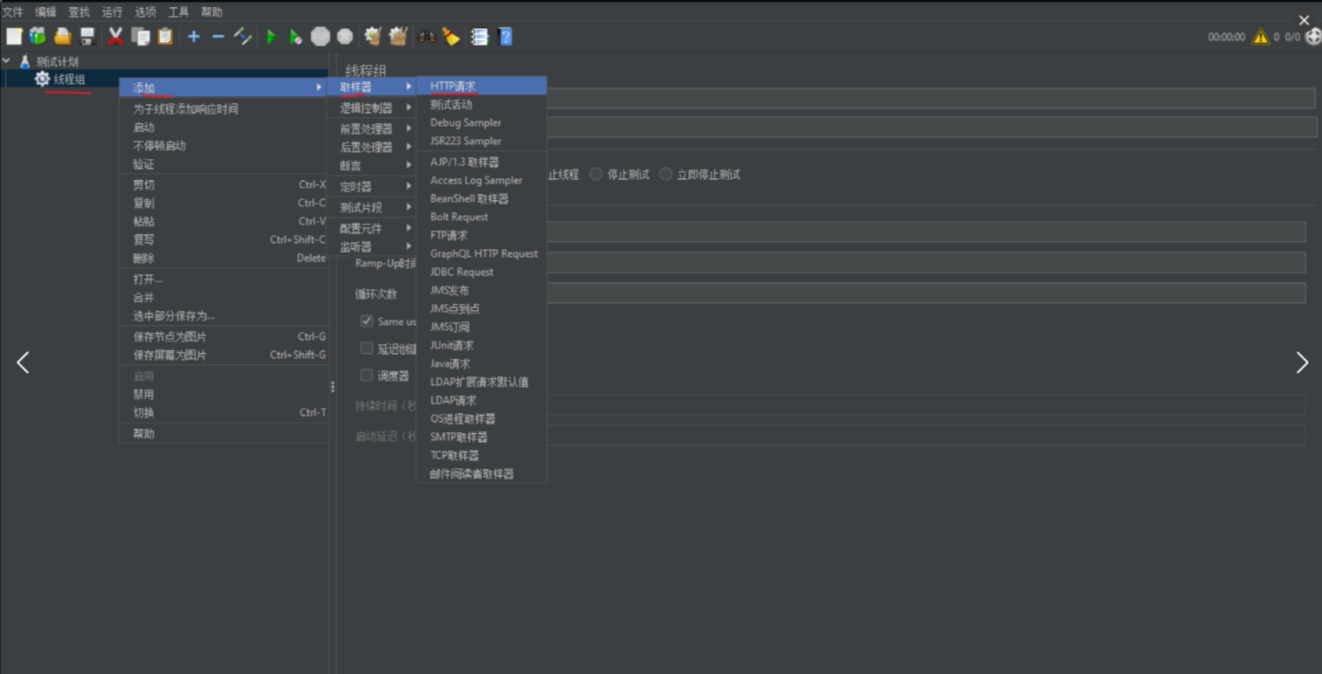
Task: Click the broom Reset Search icon
Action: 452,37
